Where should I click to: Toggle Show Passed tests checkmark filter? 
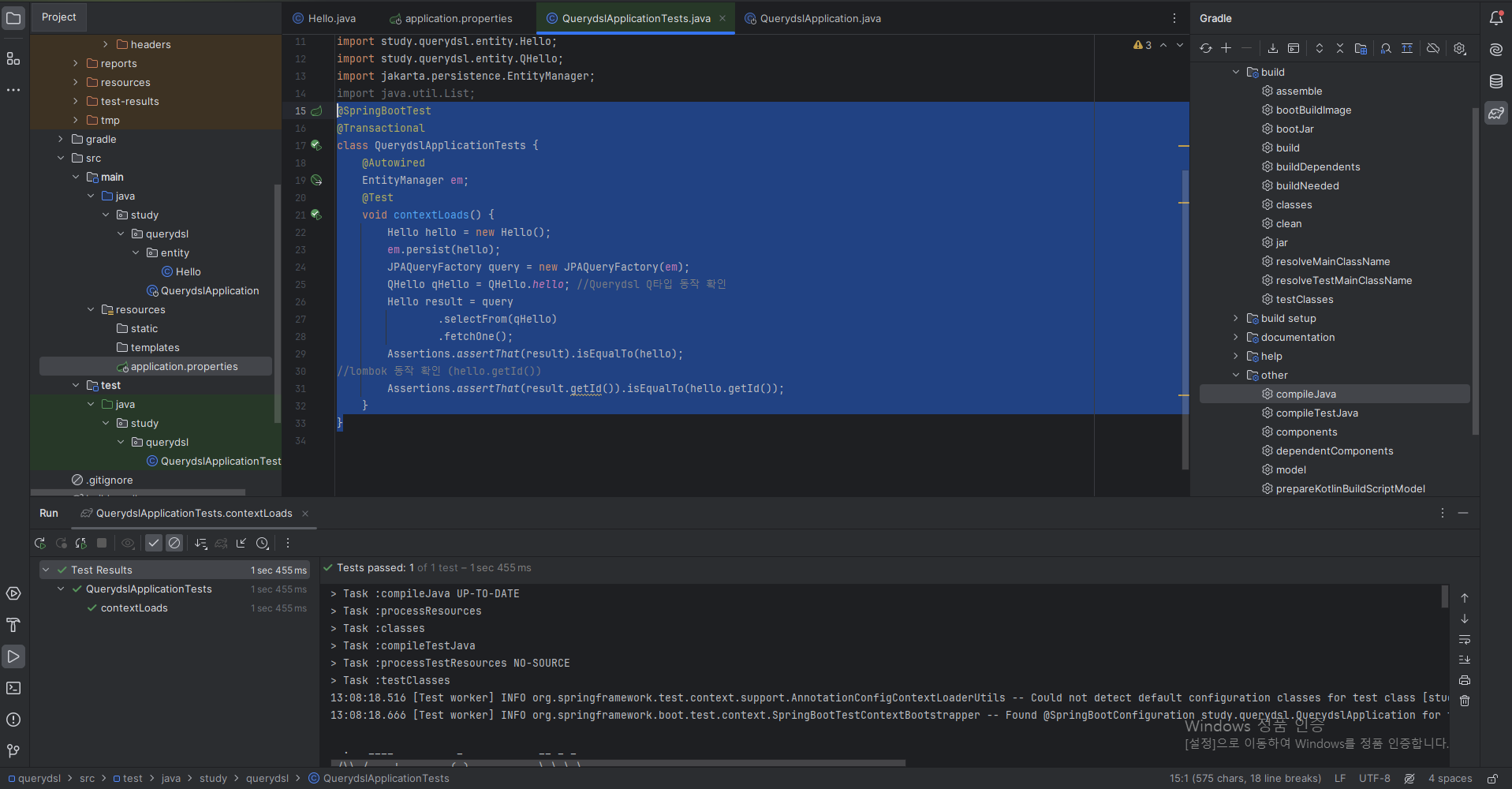(154, 543)
